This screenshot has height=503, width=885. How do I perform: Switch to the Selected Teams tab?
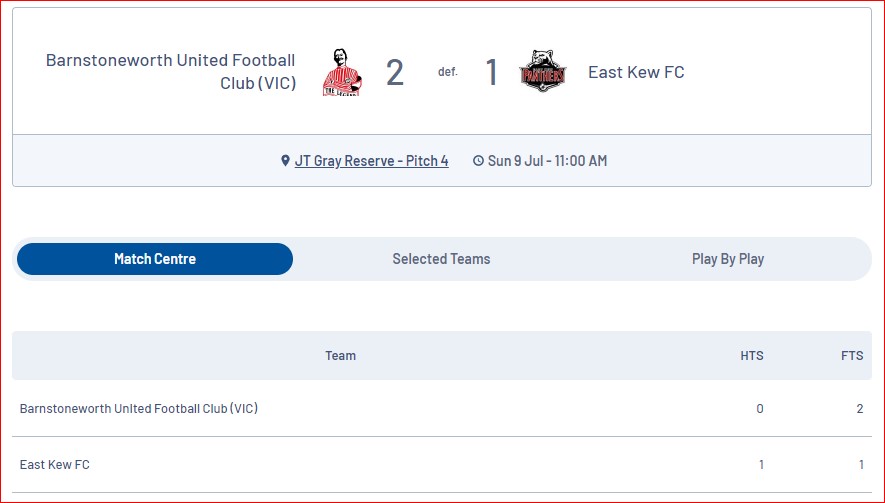(441, 259)
